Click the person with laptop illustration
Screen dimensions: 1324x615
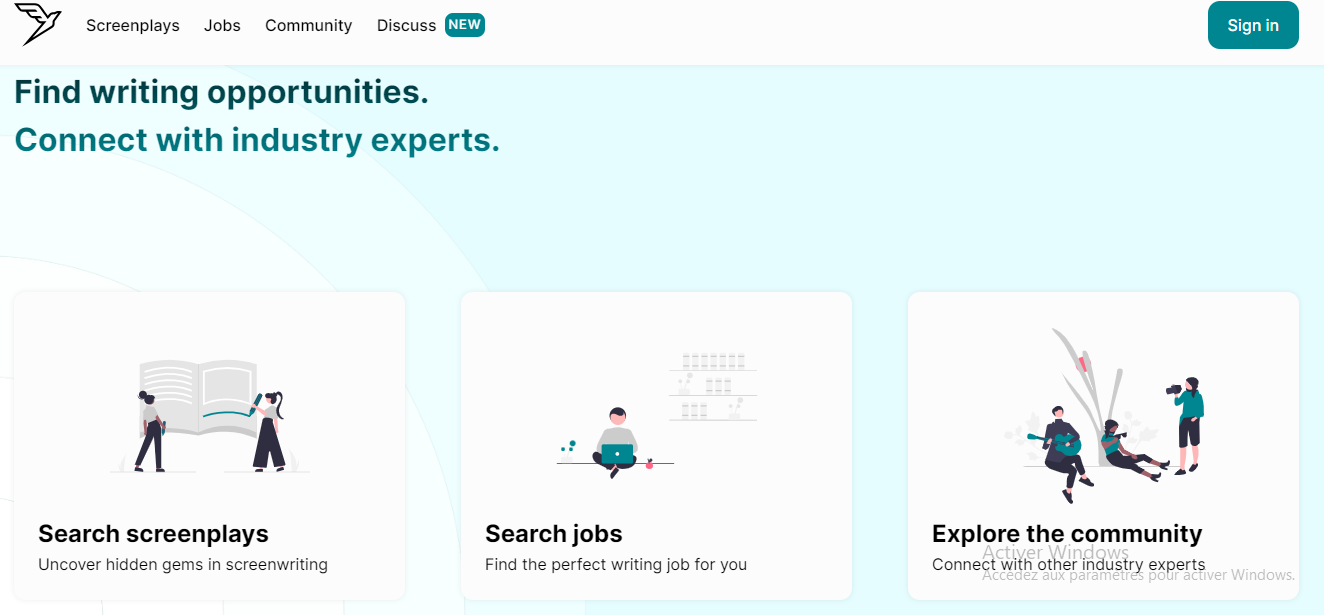click(x=616, y=443)
